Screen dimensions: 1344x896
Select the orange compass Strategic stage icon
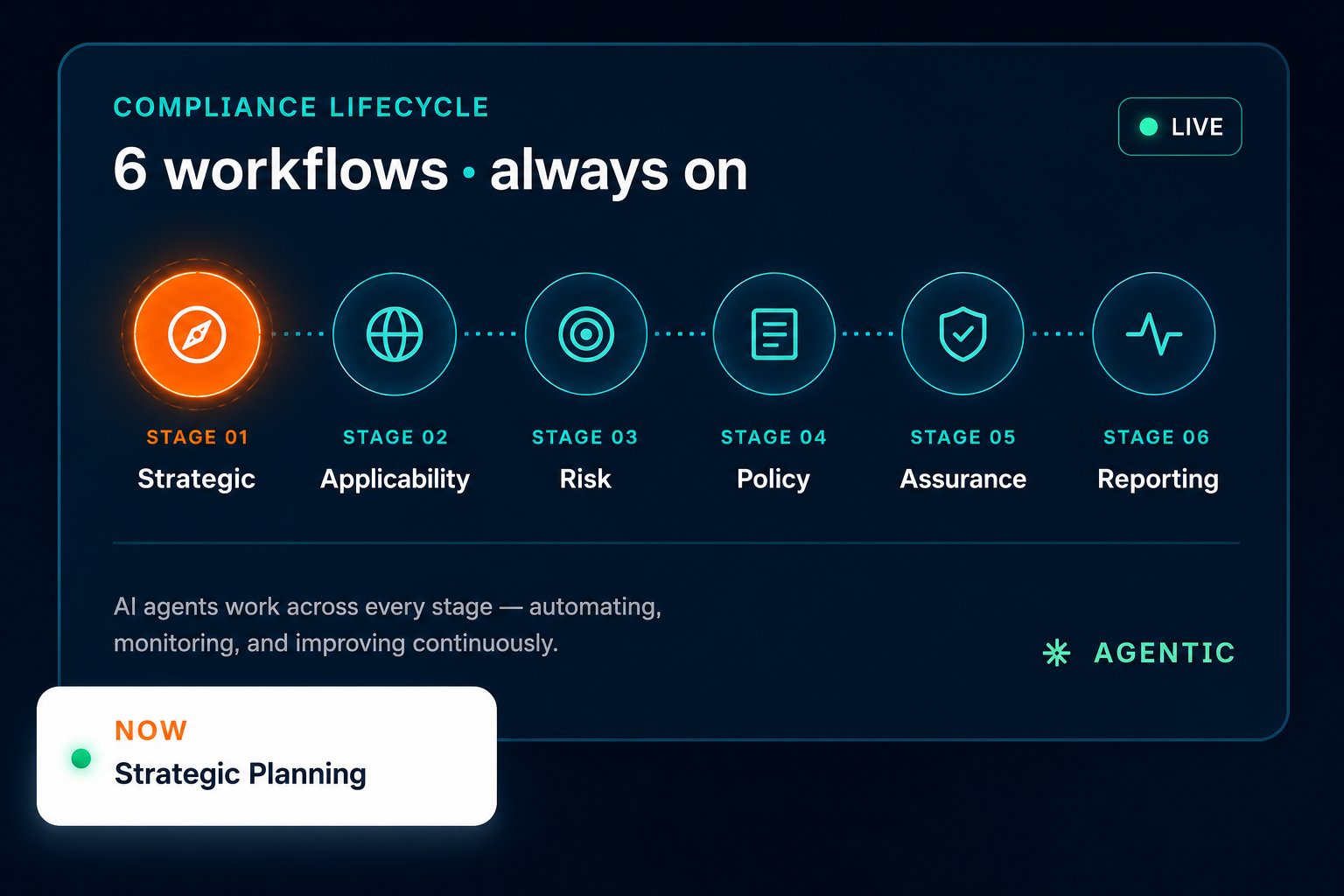(197, 334)
